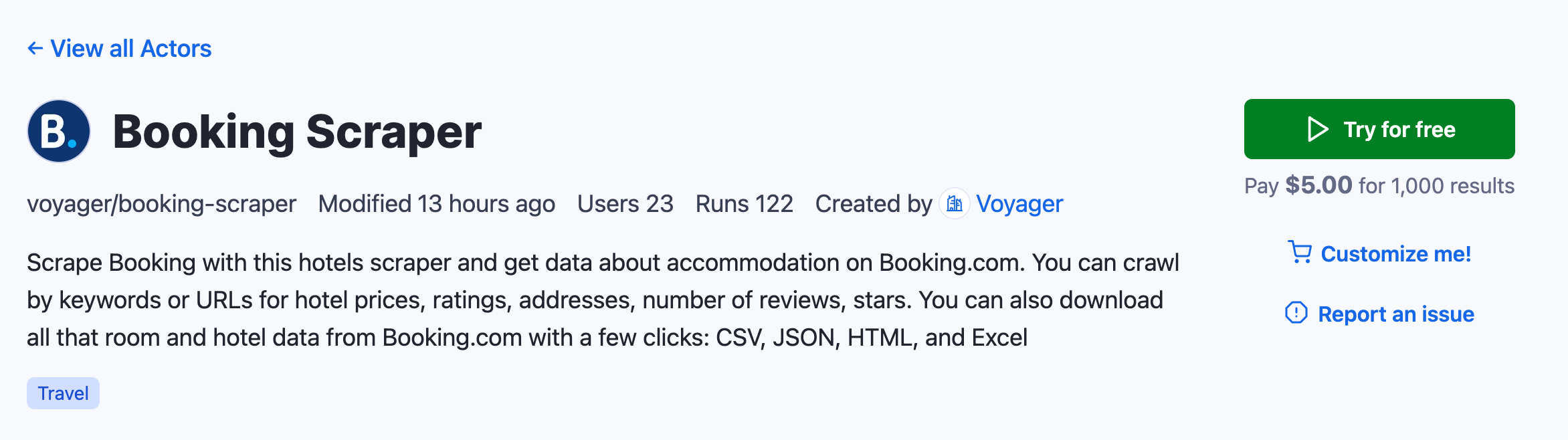Open View all Actors
Screen dimensions: 1568x440
[x=132, y=47]
